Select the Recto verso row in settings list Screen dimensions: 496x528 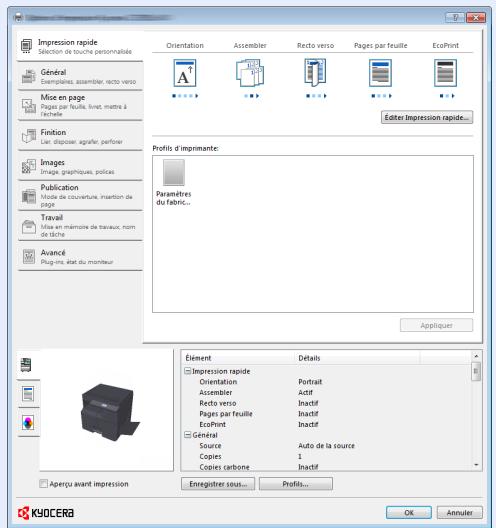click(x=327, y=403)
